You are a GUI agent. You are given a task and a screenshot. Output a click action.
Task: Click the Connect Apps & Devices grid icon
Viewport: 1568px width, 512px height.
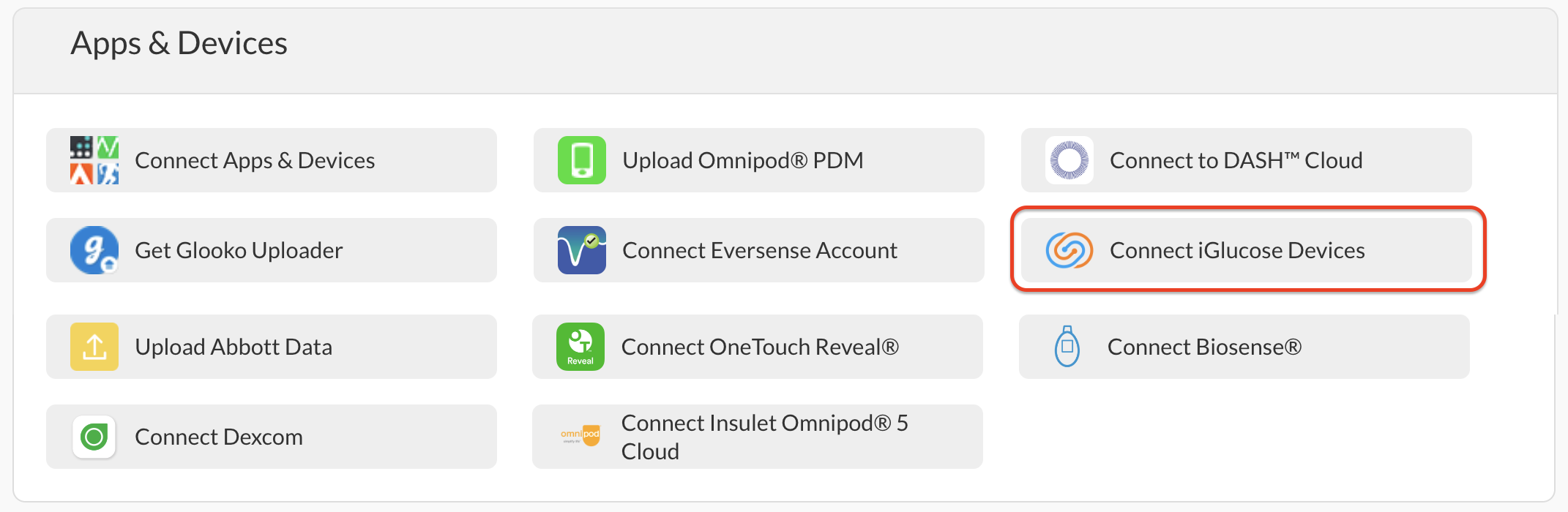tap(94, 160)
